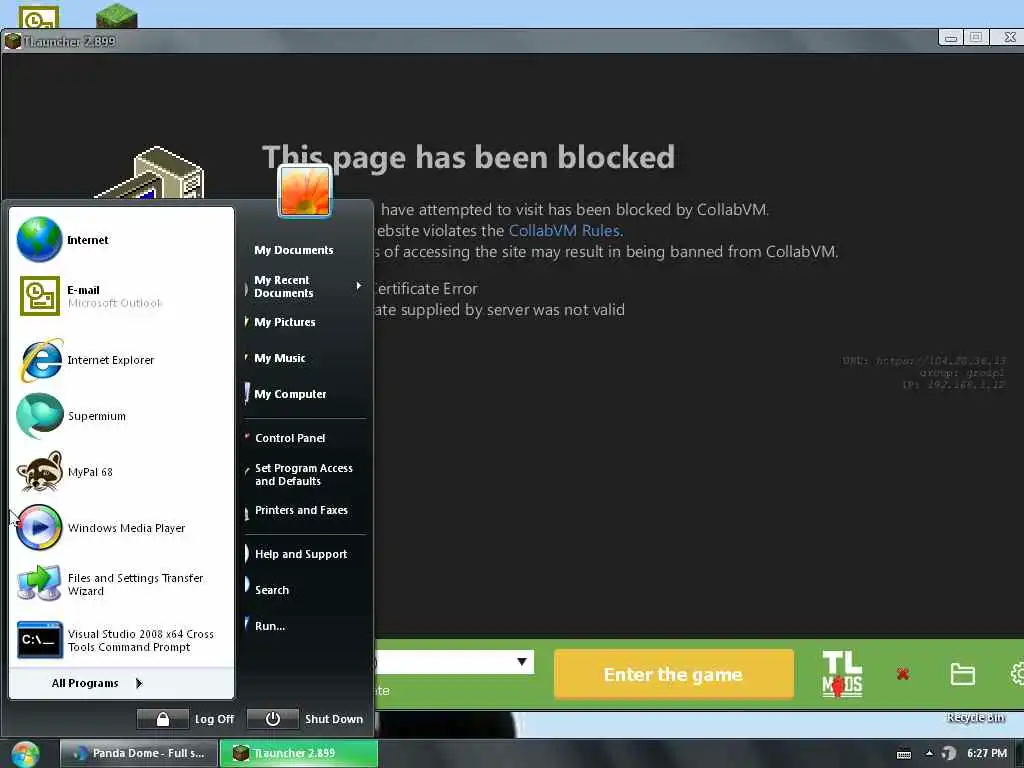This screenshot has height=768, width=1024.
Task: Launch Supermium browser
Action: coord(121,416)
